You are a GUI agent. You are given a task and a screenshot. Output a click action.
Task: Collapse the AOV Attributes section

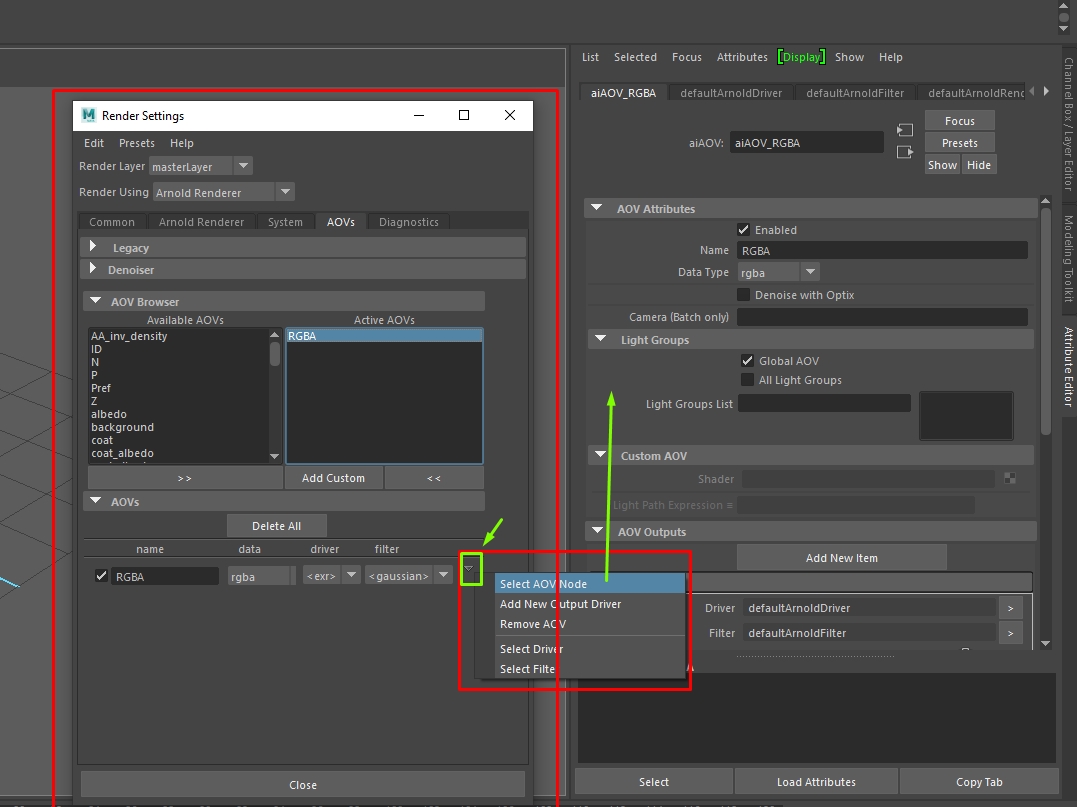596,207
